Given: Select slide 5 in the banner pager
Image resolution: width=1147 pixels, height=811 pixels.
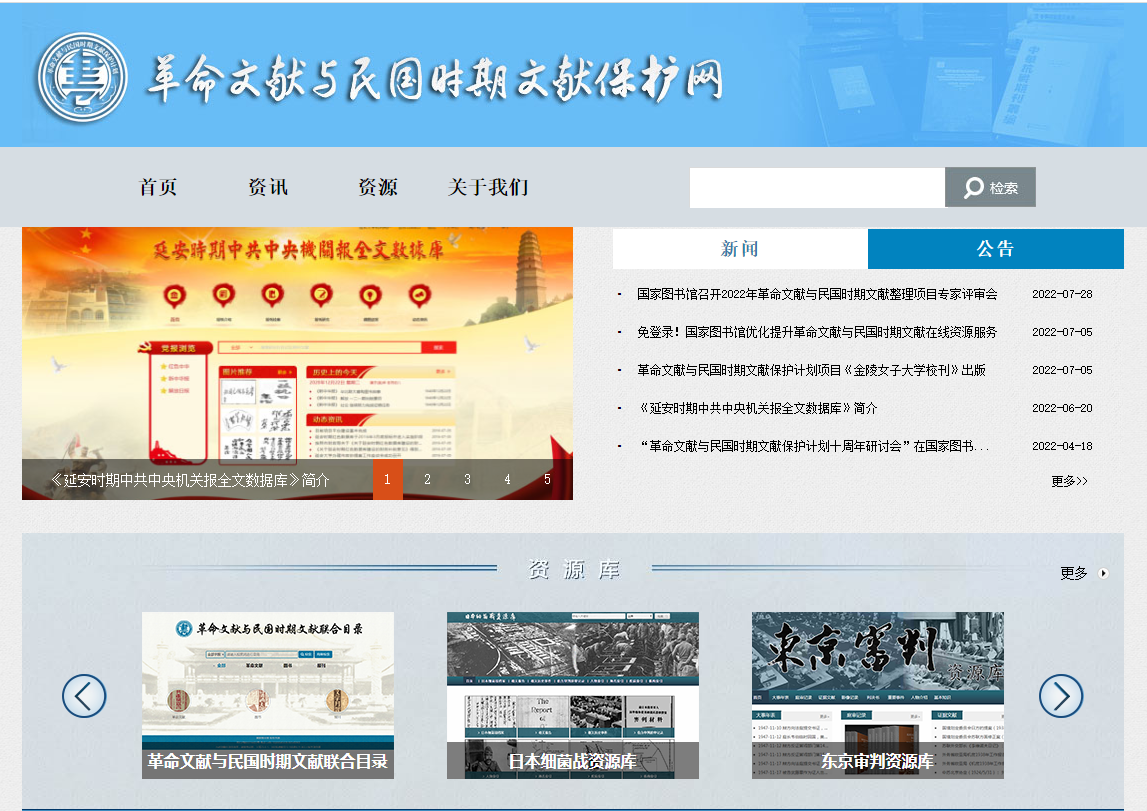Looking at the screenshot, I should point(547,480).
